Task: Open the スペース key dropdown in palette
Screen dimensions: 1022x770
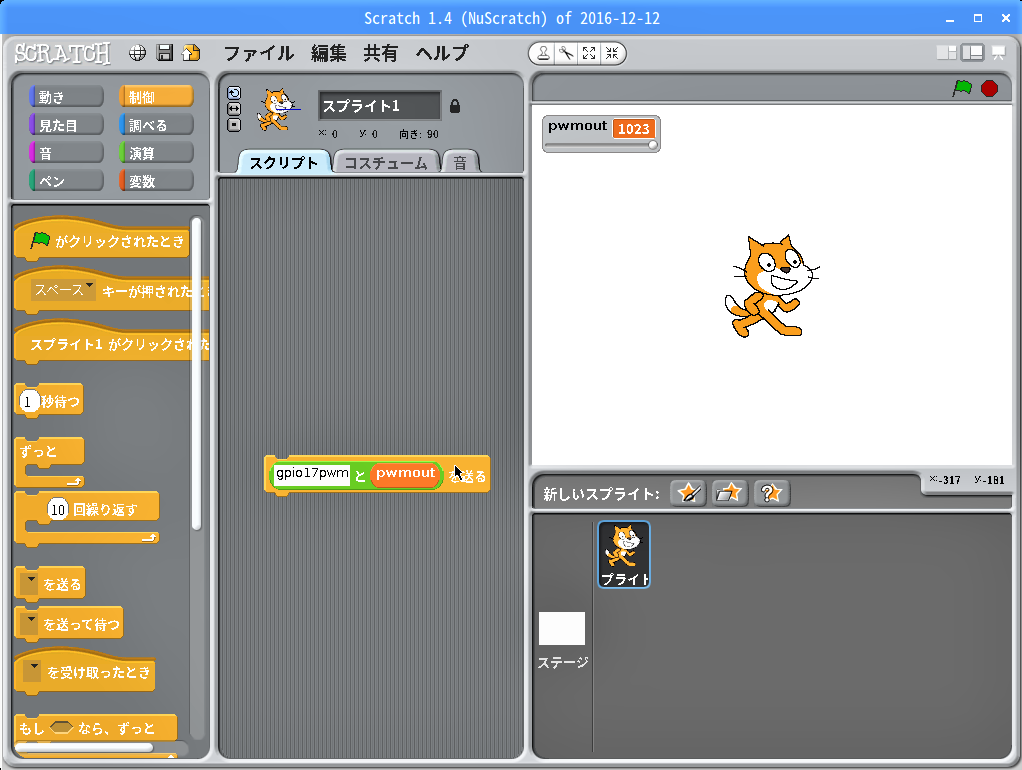Action: coord(63,290)
